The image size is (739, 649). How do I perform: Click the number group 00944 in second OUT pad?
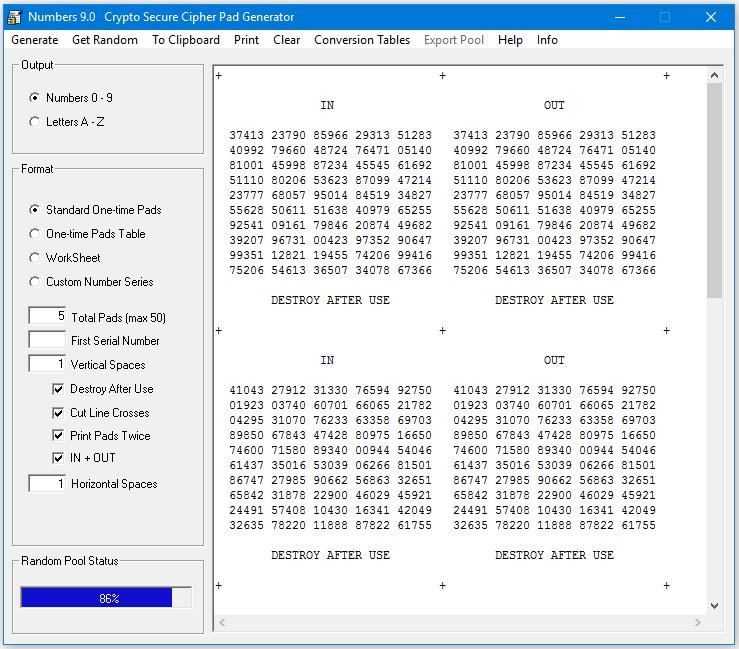tap(596, 450)
